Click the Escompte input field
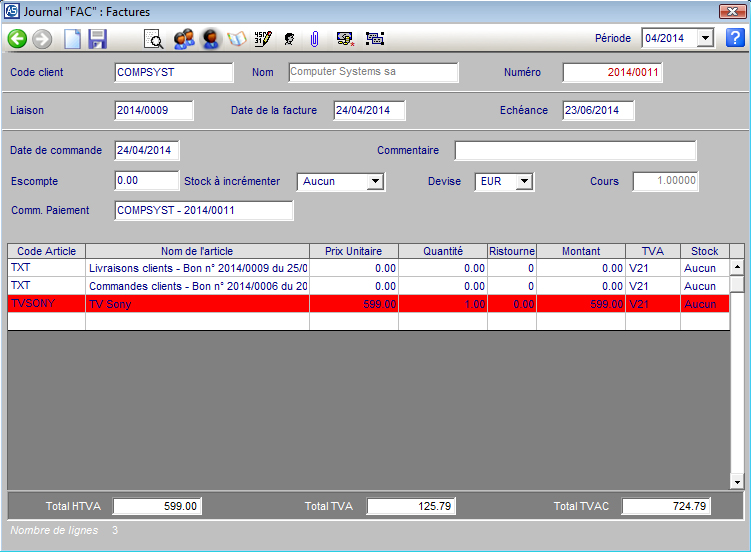This screenshot has height=552, width=751. pos(146,181)
